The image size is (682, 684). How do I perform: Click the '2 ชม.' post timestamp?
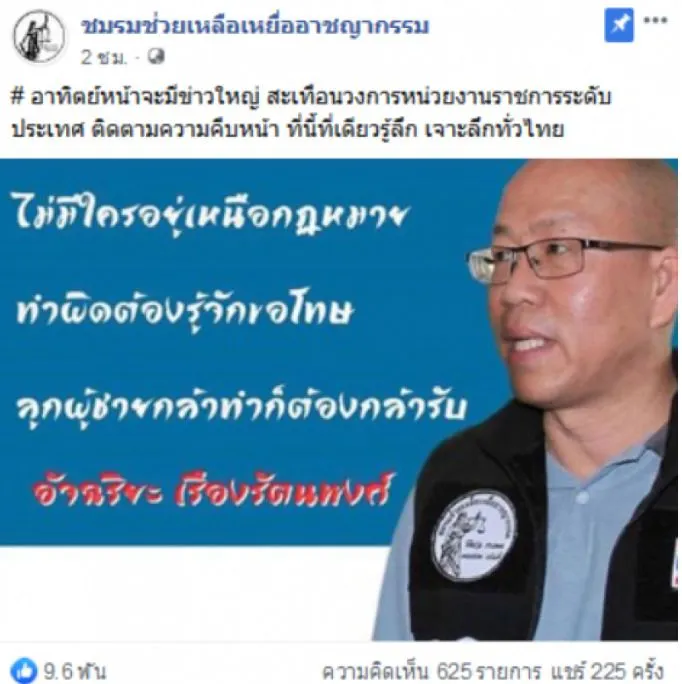[x=104, y=57]
